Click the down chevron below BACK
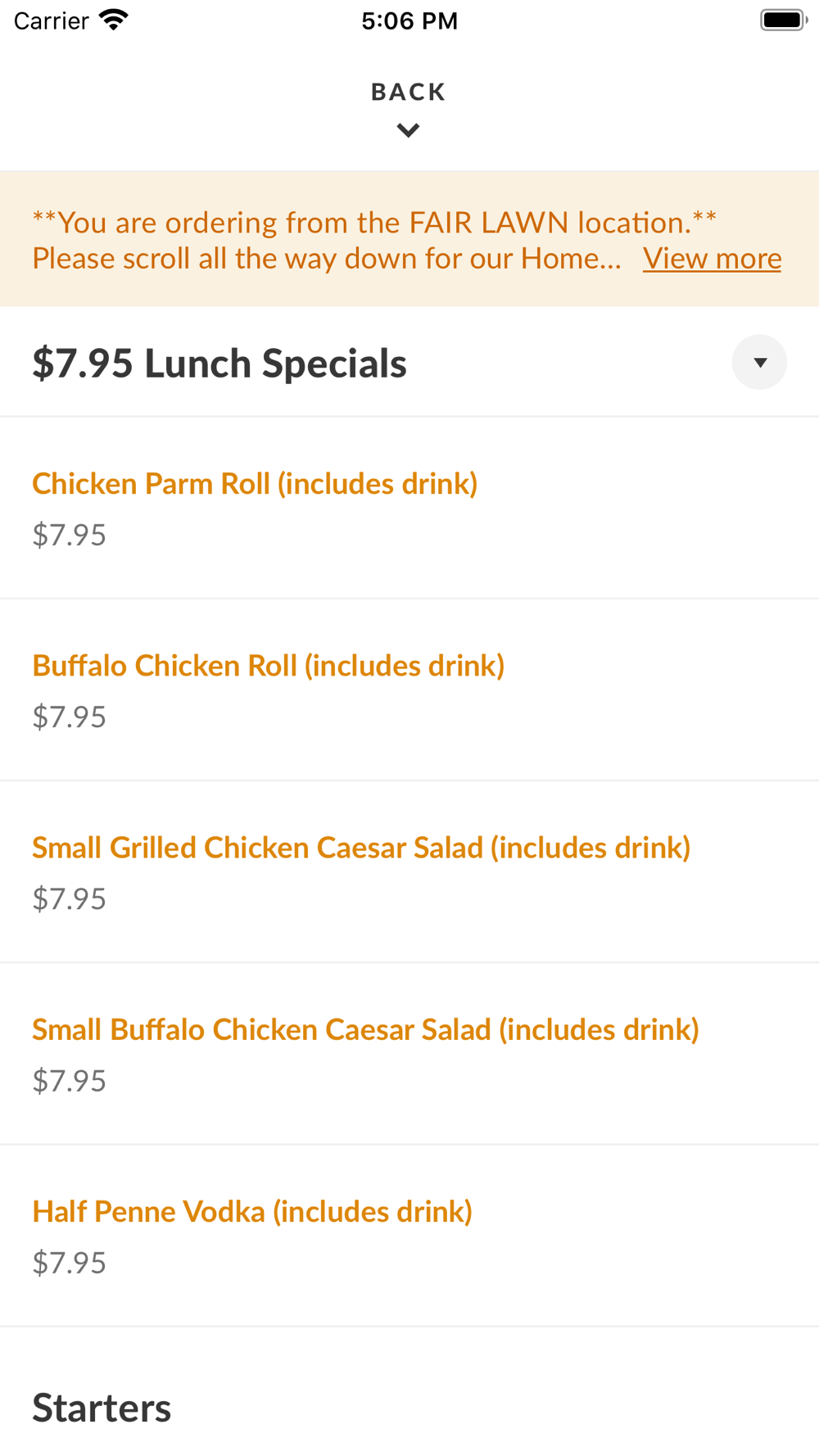 [408, 130]
